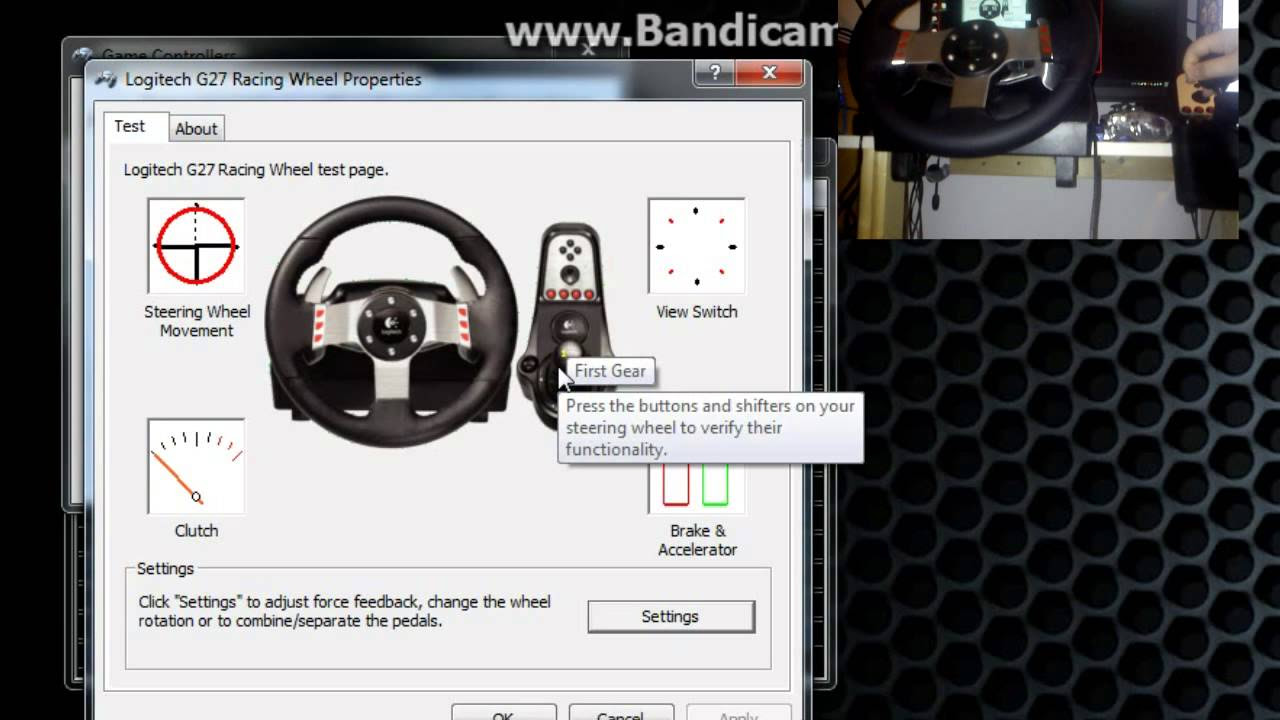Click the 'View Switch' label

tap(697, 312)
